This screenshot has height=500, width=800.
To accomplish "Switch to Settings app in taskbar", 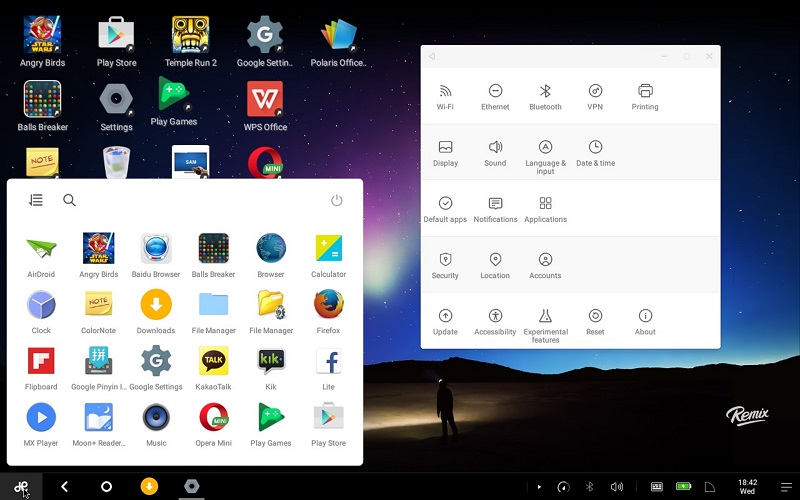I will [x=192, y=487].
